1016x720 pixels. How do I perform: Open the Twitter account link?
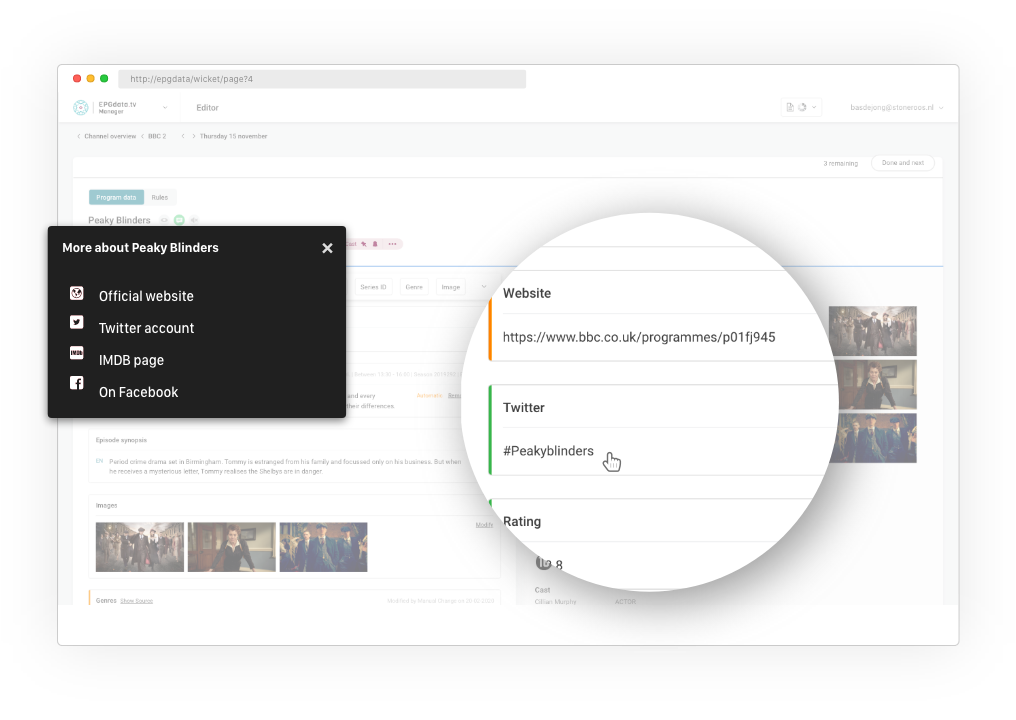(146, 328)
